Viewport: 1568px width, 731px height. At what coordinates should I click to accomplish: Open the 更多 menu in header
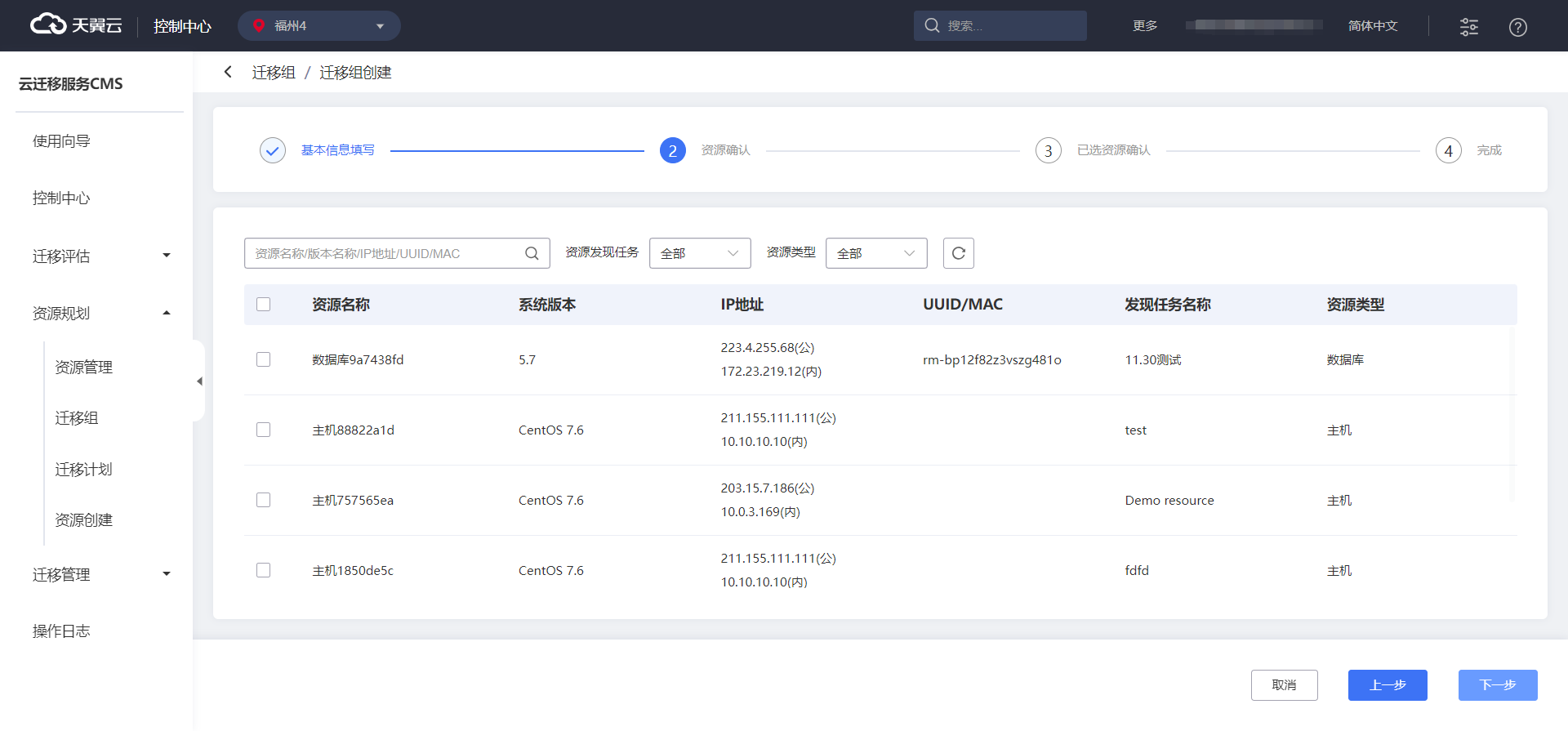tap(1145, 25)
